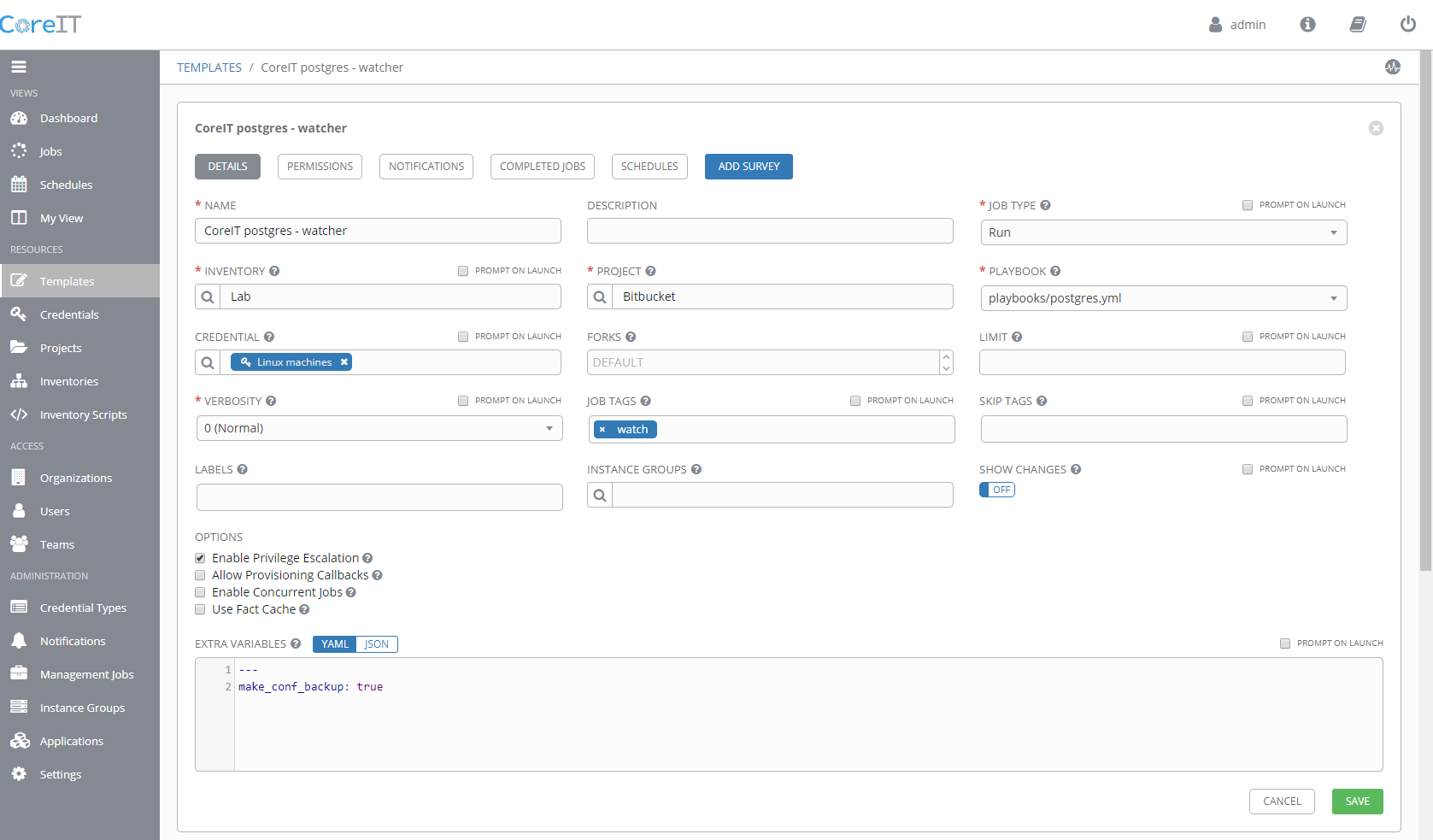
Task: Open the Organizations building icon
Action: coord(19,478)
